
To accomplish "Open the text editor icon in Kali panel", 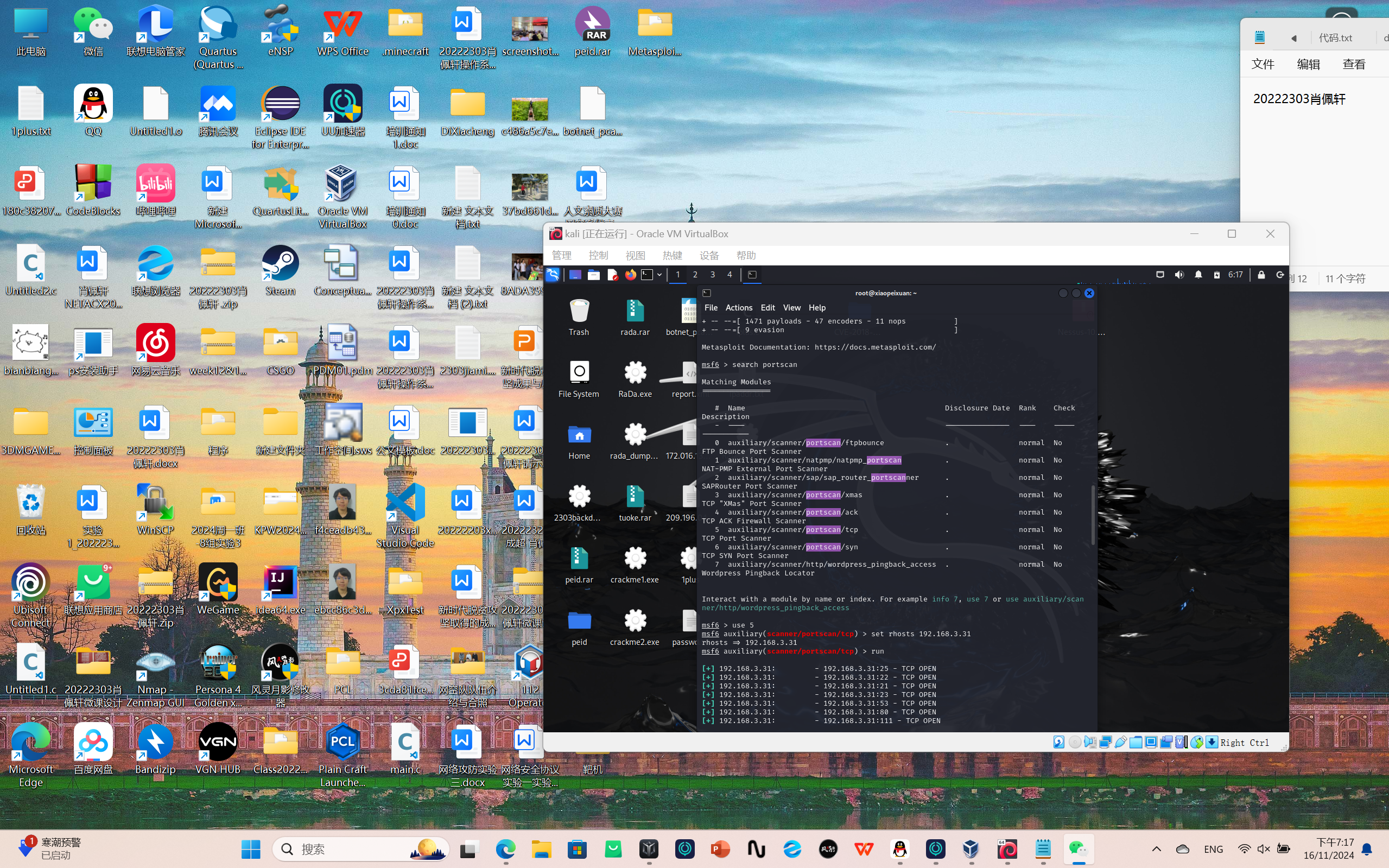I will point(612,275).
